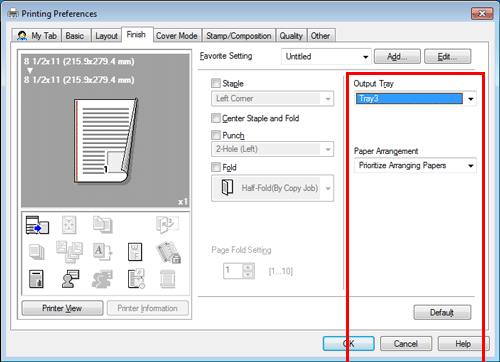Click the Favorite Setting label

click(x=226, y=56)
